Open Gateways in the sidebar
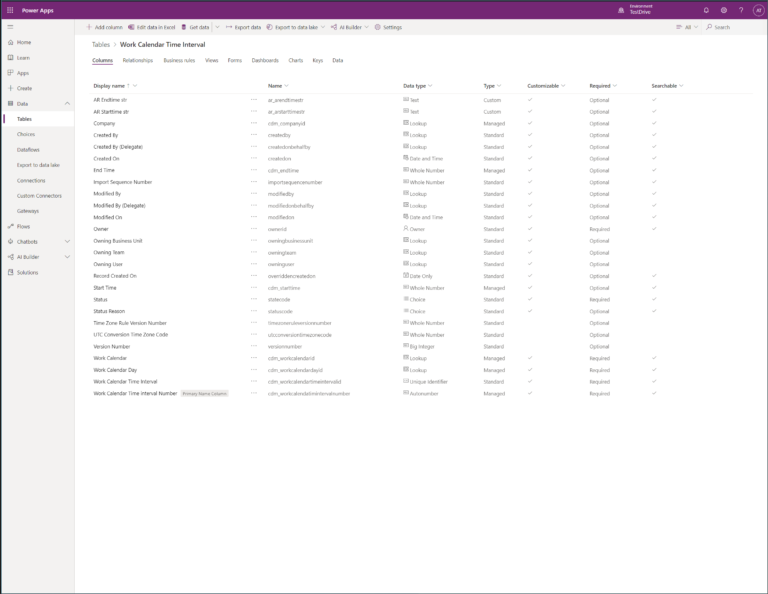The width and height of the screenshot is (768, 594). [28, 211]
